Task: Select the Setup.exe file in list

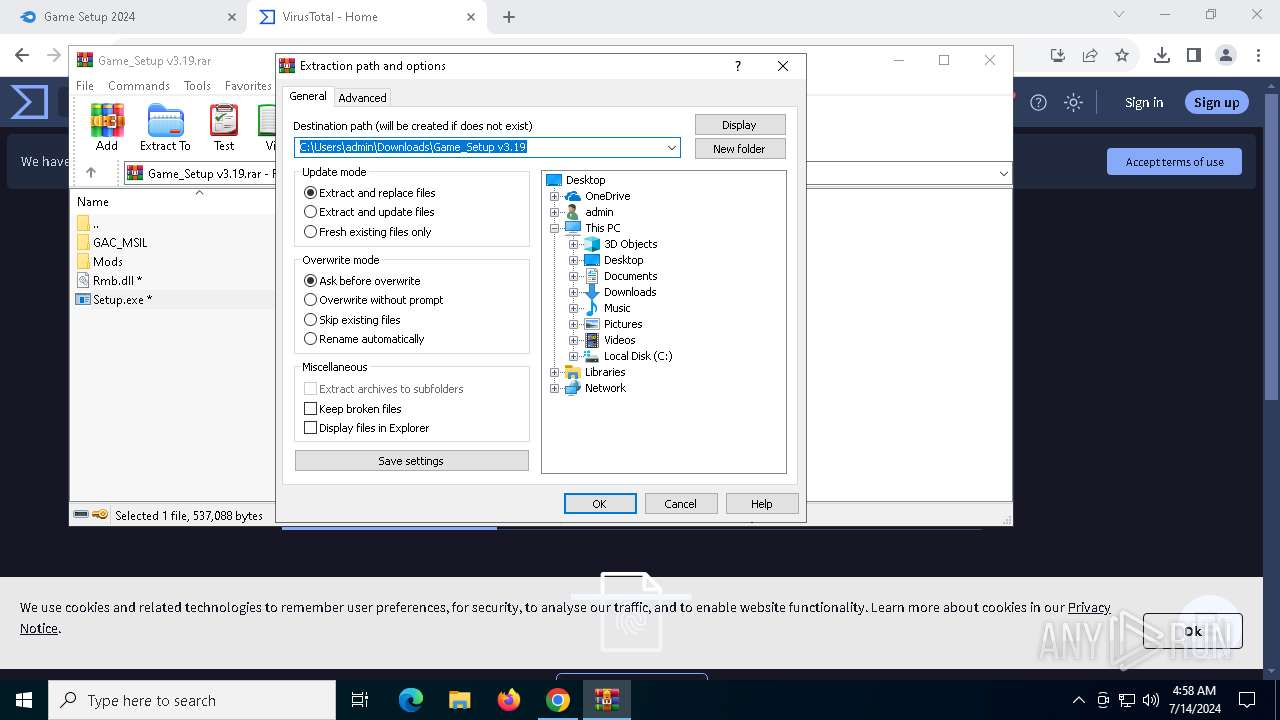Action: 122,299
